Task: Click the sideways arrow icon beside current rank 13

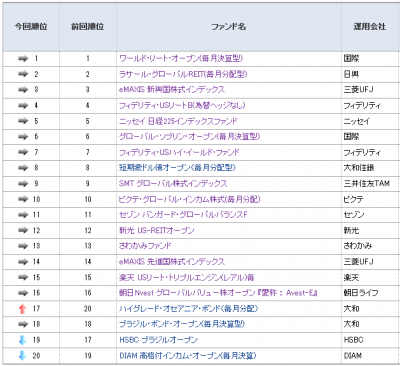Action: (x=23, y=246)
